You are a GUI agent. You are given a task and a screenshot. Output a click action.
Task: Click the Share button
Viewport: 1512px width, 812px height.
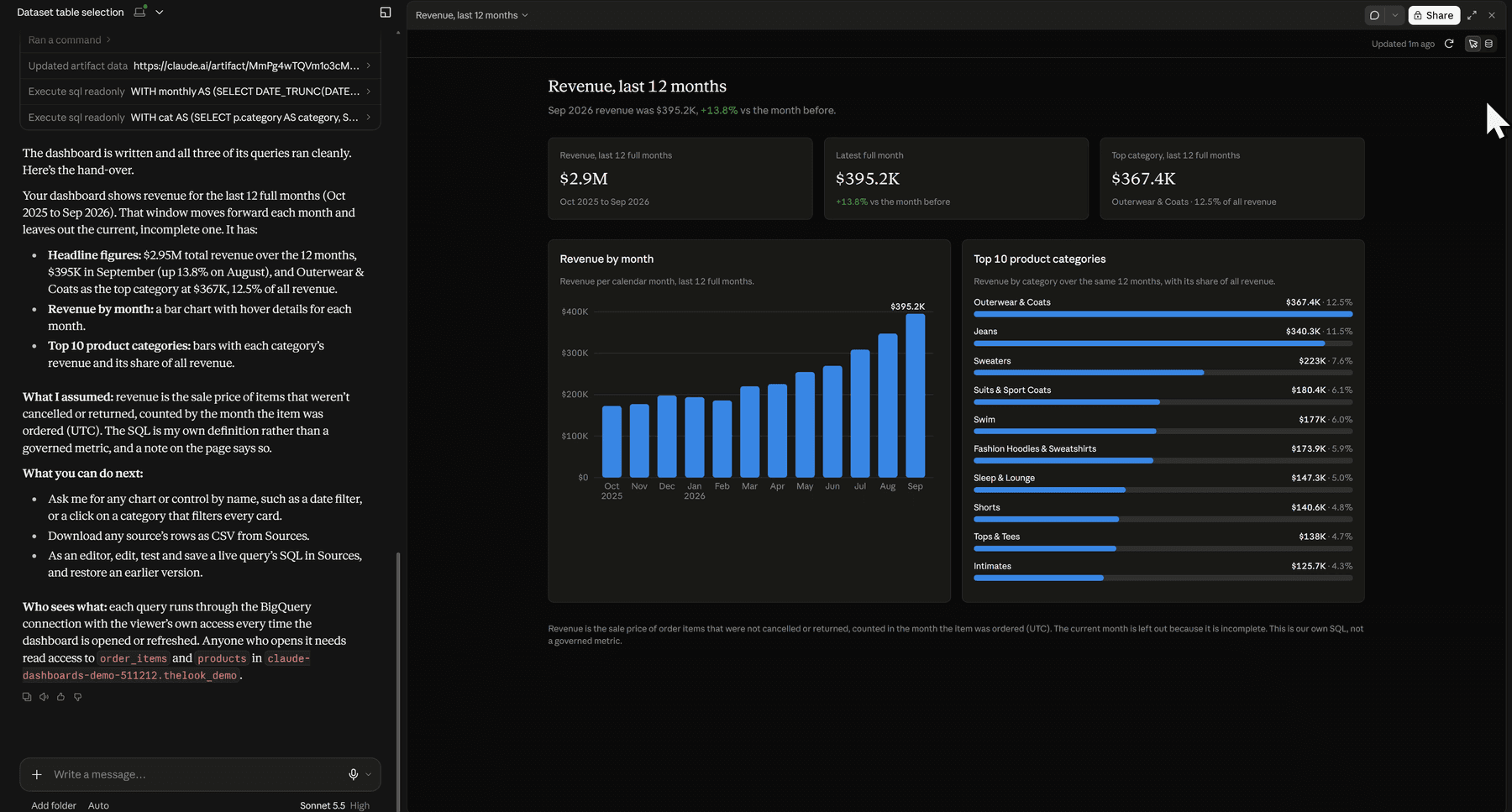pos(1434,15)
